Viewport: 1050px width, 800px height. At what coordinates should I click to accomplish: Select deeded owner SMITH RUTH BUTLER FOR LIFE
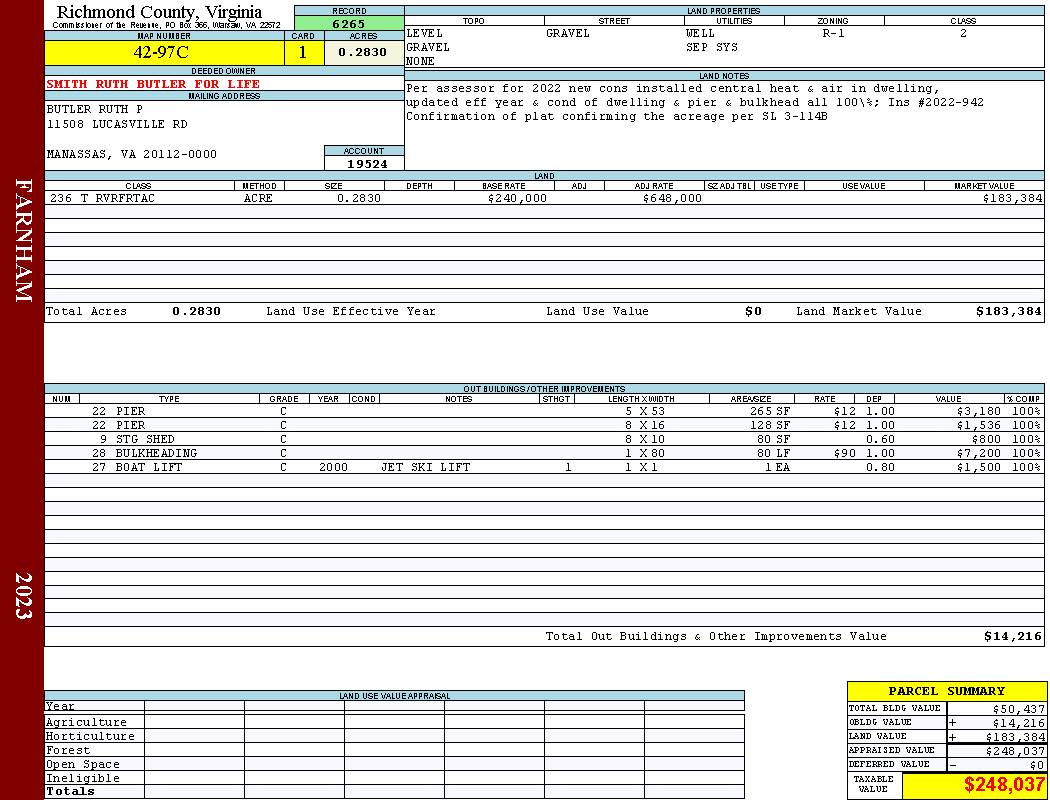click(153, 84)
